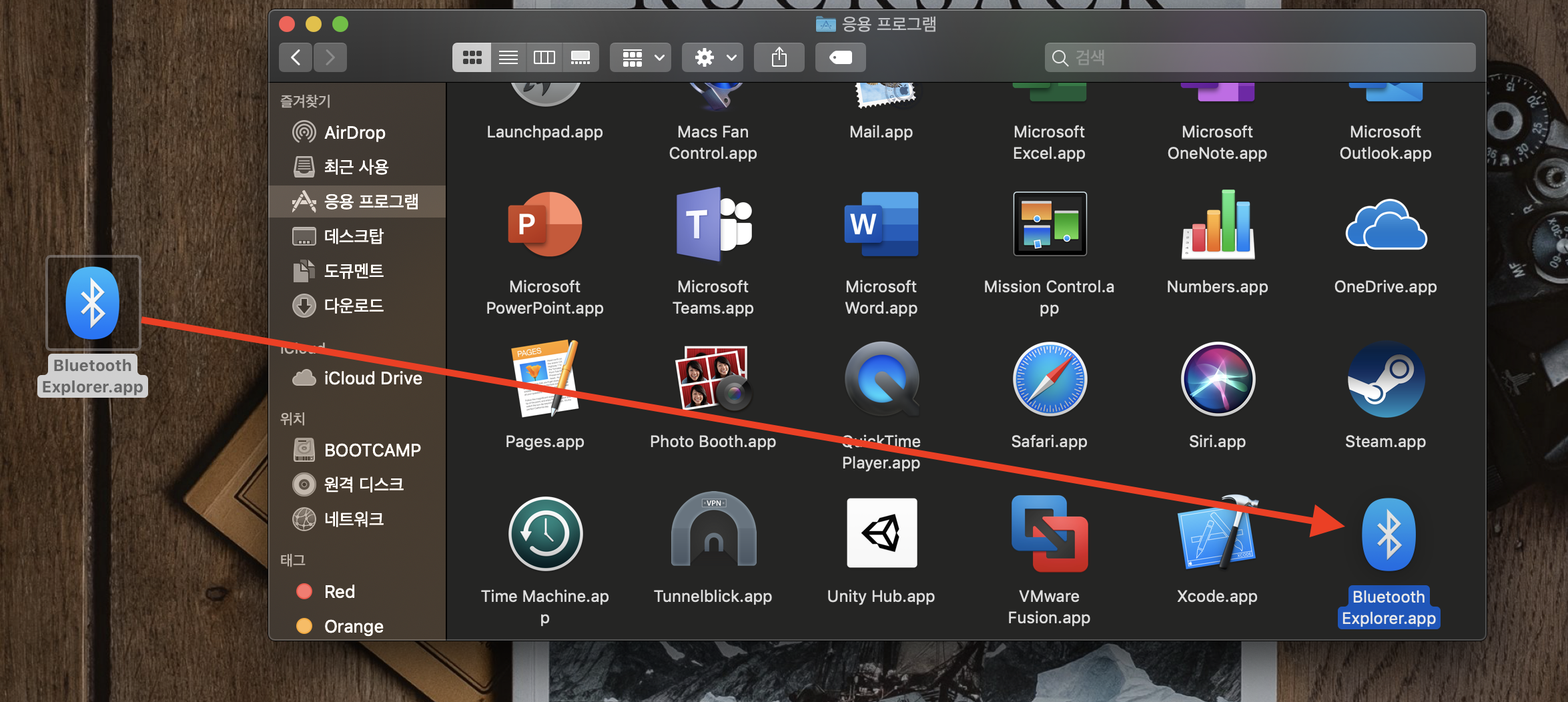This screenshot has height=702, width=1568.
Task: Select Microsoft OneNote.app icon
Action: point(1218,92)
